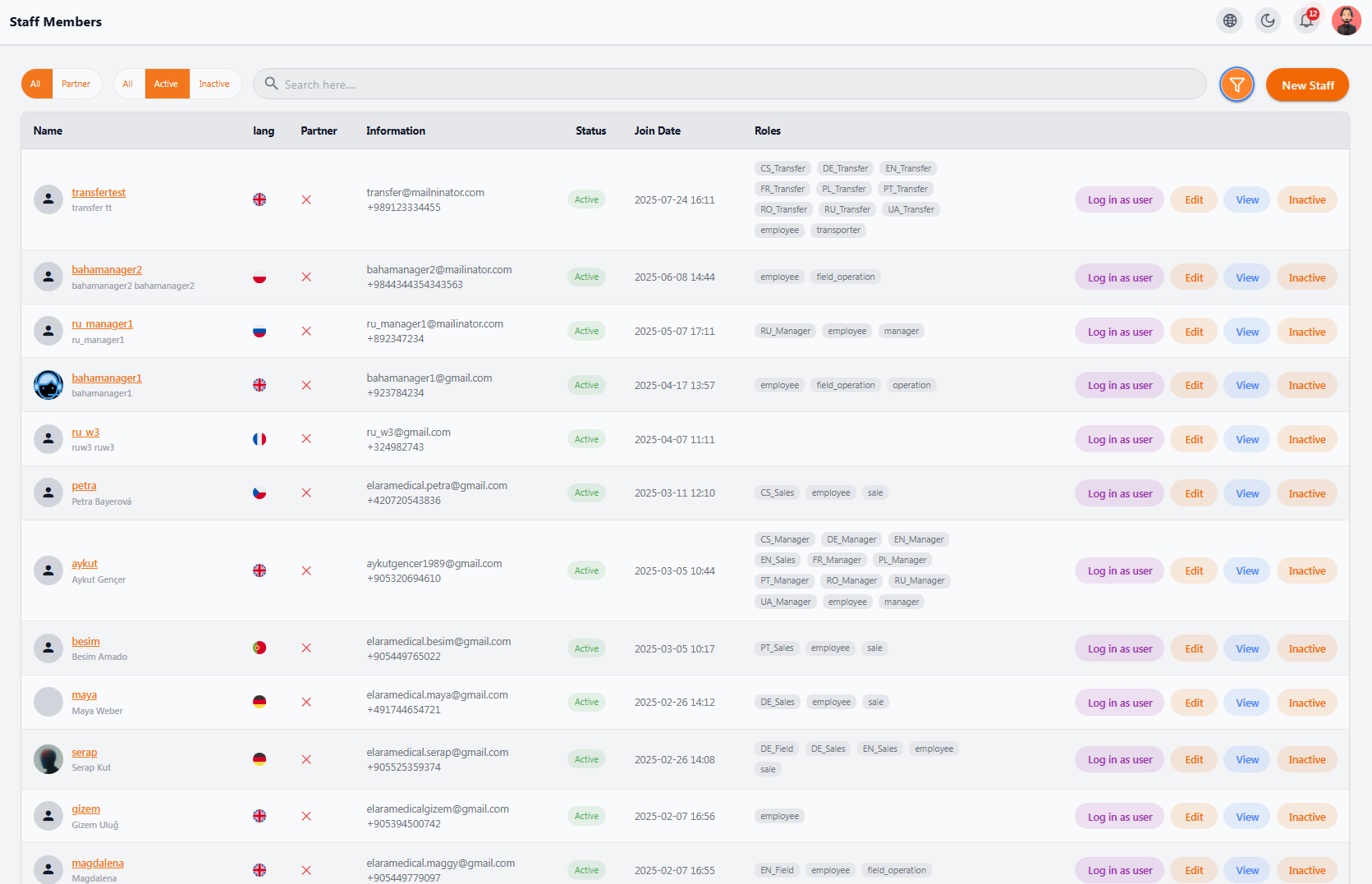The height and width of the screenshot is (884, 1372).
Task: Click the red X partner mark for transfertest
Action: pyautogui.click(x=306, y=199)
